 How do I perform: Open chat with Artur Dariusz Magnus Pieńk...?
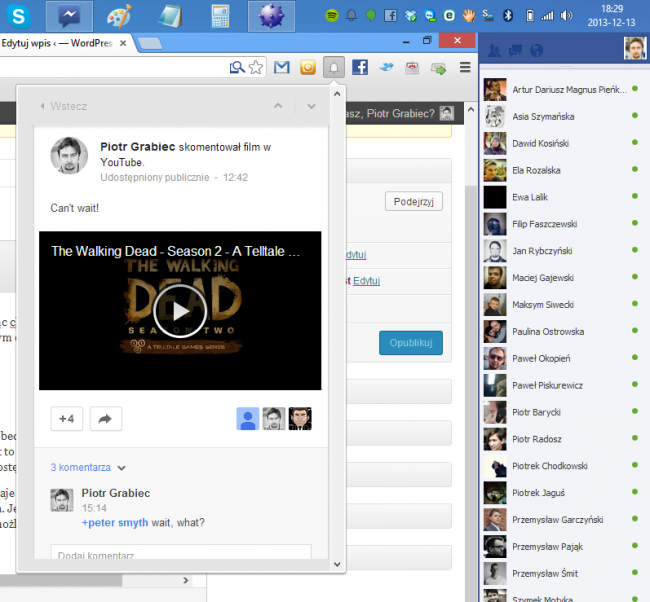click(564, 90)
